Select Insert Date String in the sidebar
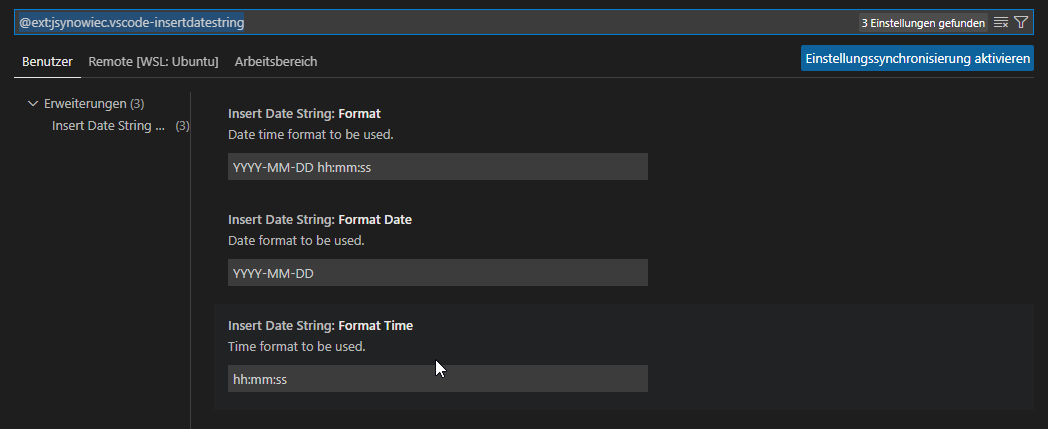1048x429 pixels. click(108, 126)
